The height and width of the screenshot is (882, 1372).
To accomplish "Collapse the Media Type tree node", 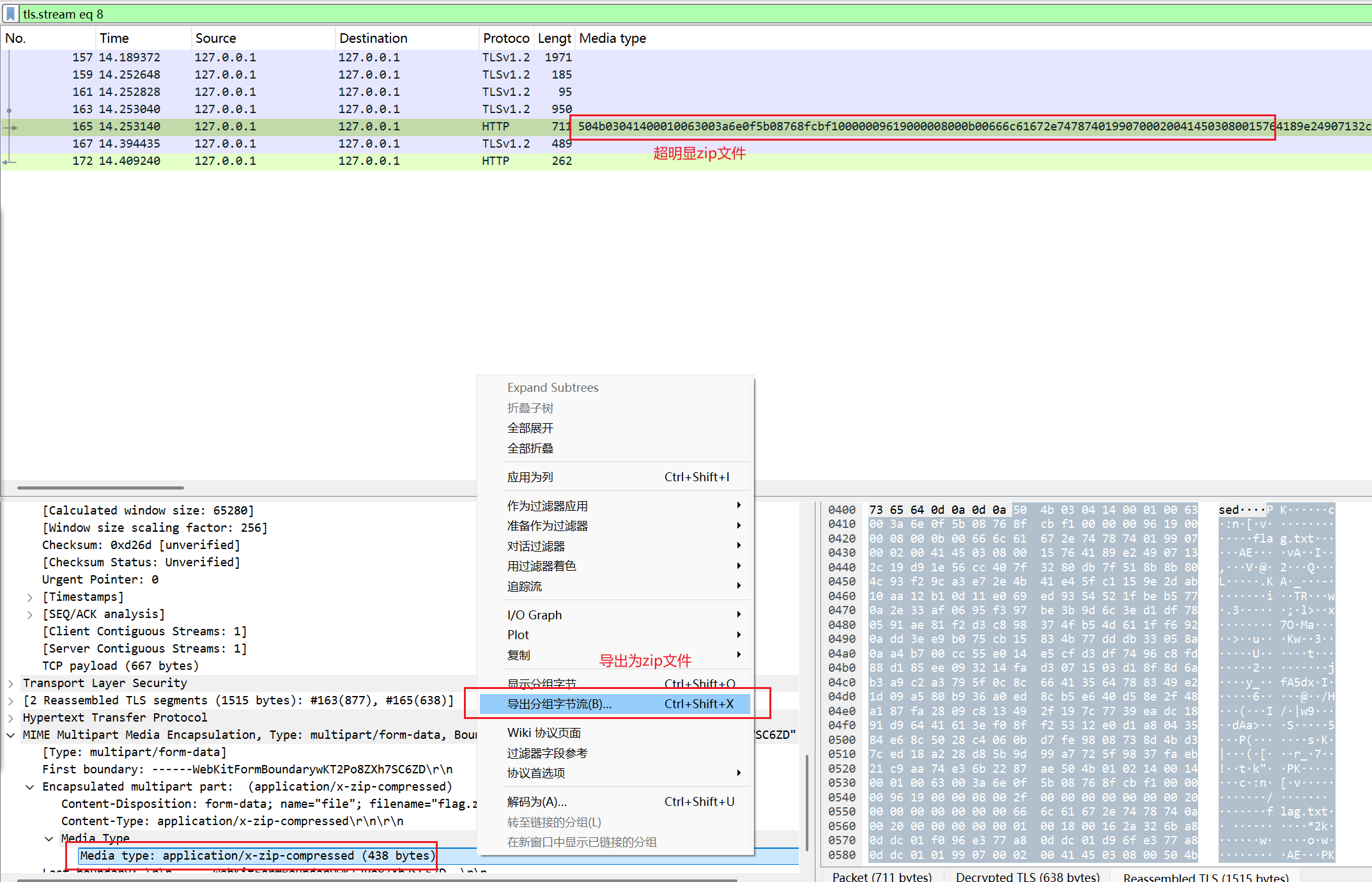I will [49, 838].
